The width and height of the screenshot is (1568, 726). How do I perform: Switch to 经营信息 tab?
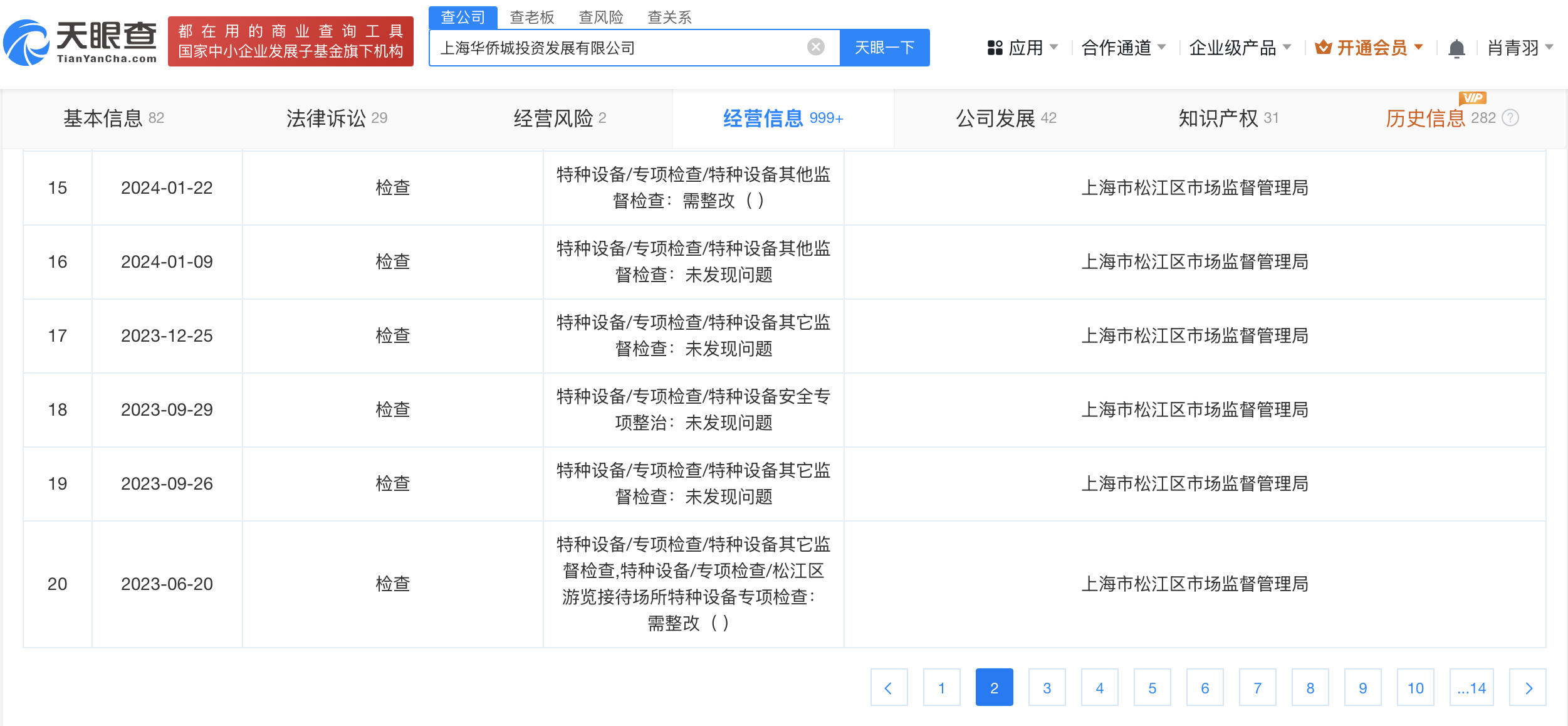tap(783, 118)
